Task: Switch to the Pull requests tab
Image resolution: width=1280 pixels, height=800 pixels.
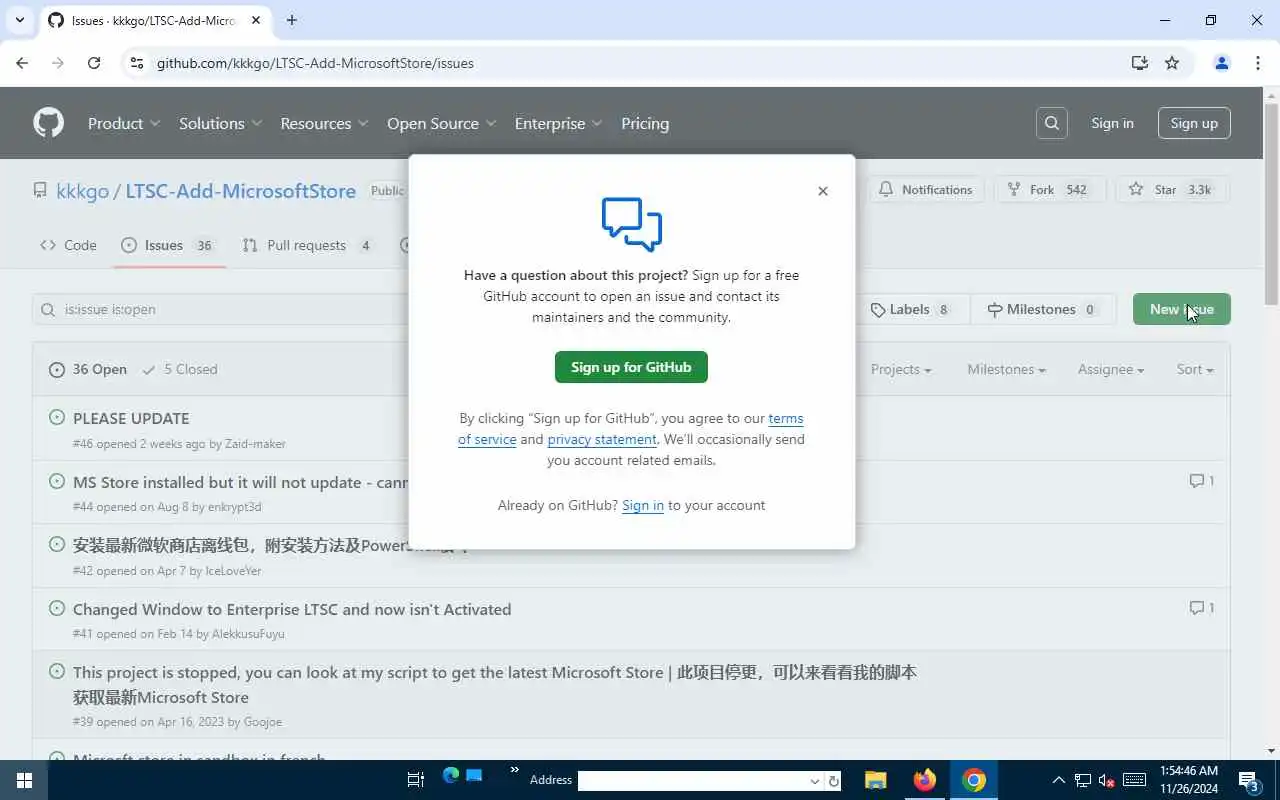Action: click(308, 245)
